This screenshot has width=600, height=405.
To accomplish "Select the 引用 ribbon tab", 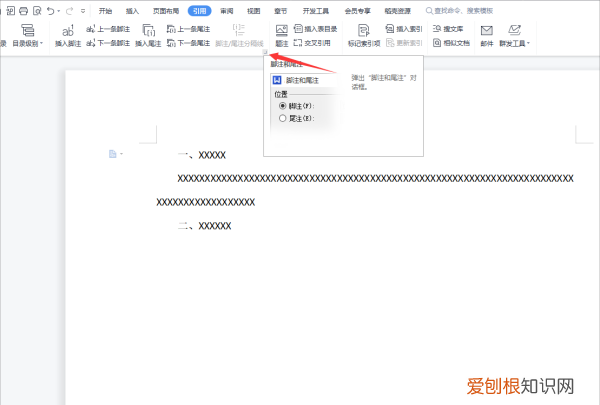I will (199, 11).
